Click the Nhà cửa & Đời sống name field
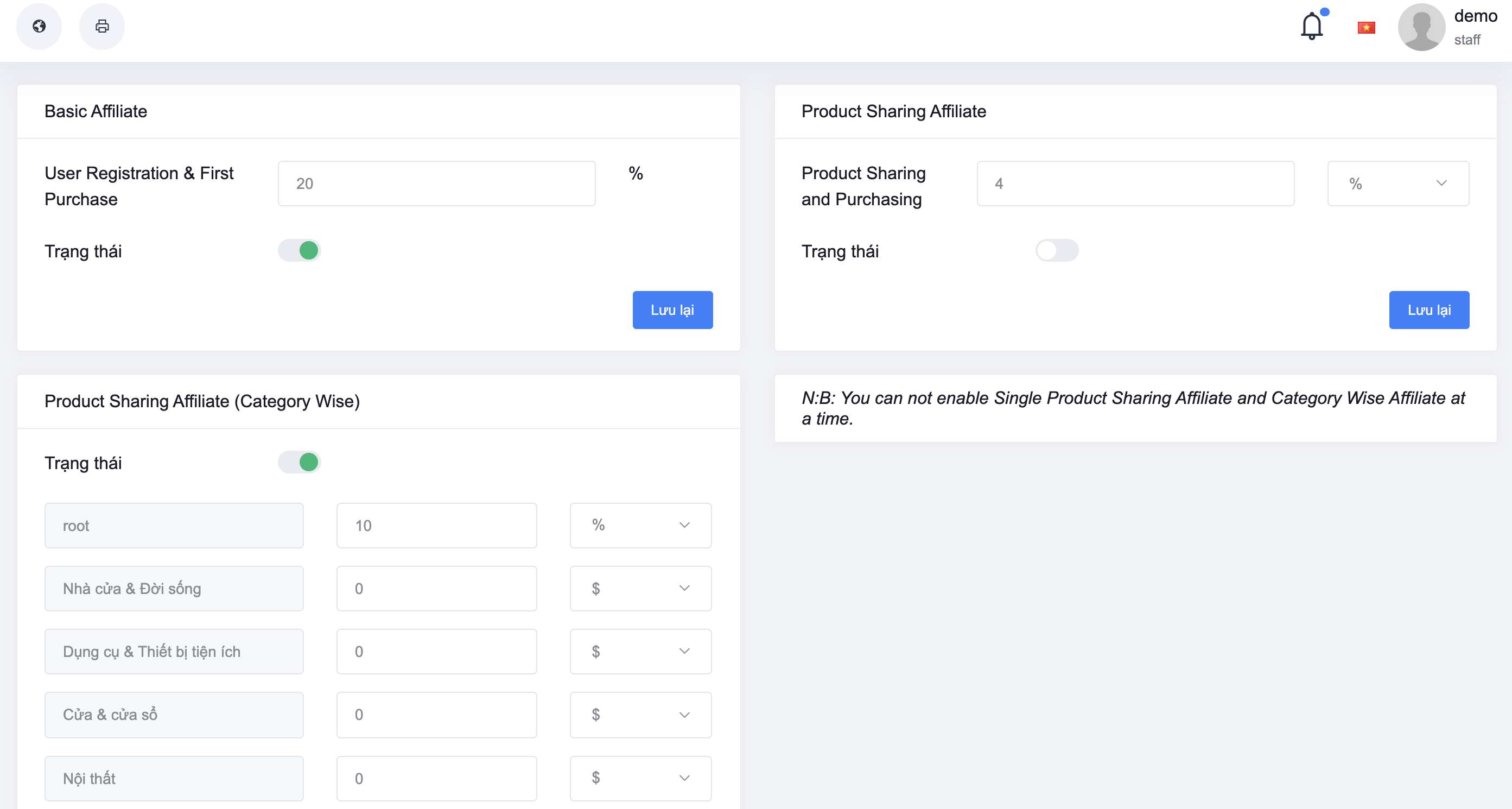Viewport: 1512px width, 809px height. tap(174, 588)
